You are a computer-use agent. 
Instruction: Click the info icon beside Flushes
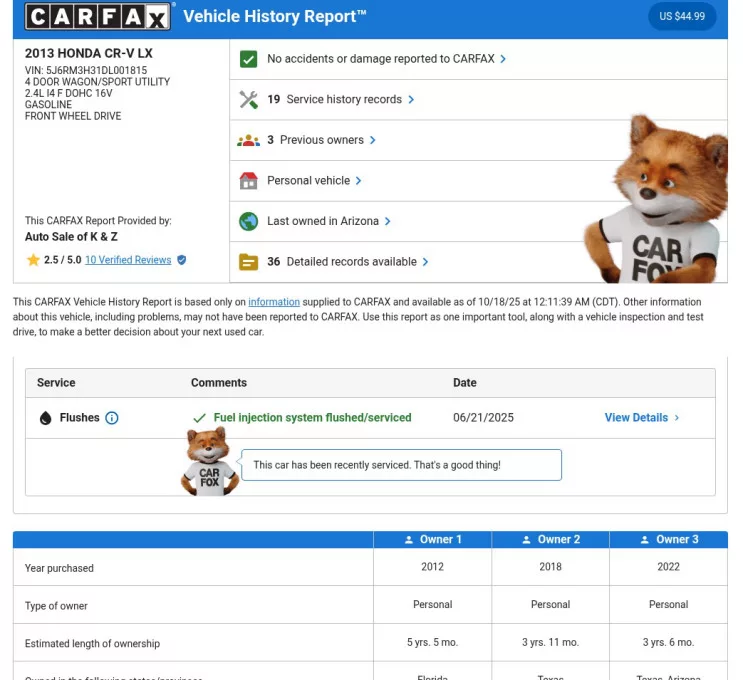click(112, 418)
